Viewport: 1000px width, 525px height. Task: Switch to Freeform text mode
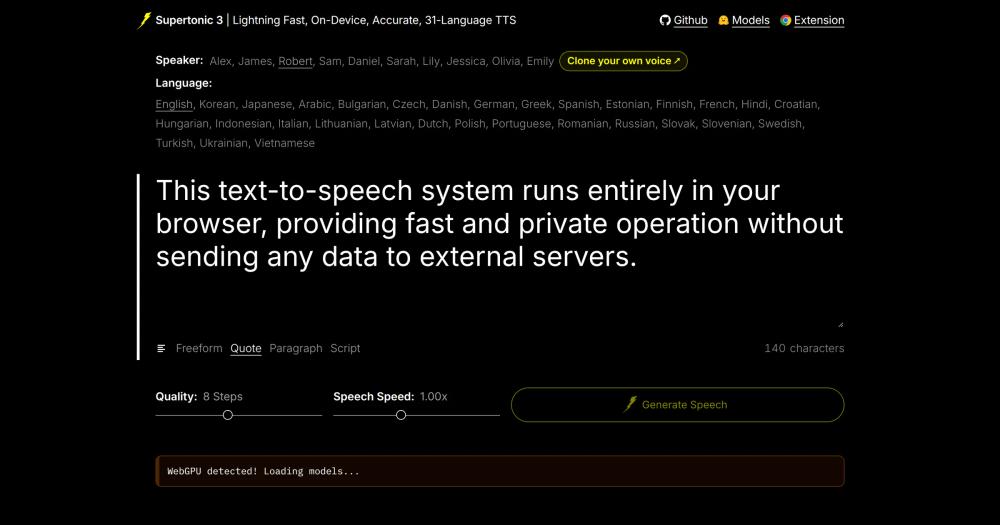pos(199,348)
